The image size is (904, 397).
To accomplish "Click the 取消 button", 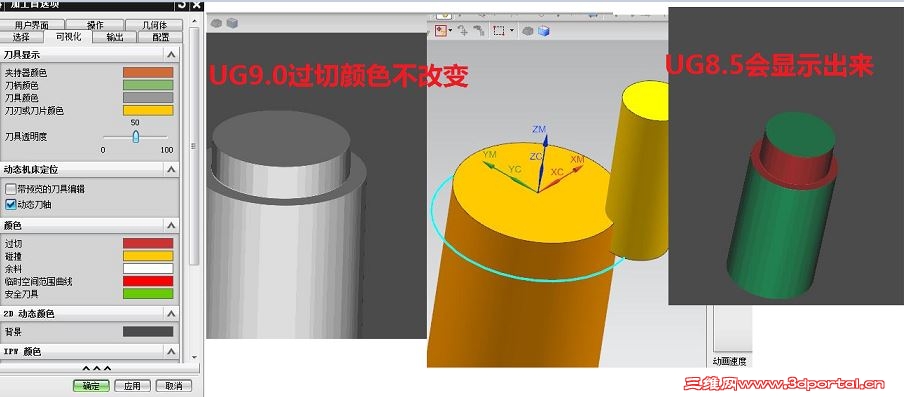I will click(x=174, y=385).
